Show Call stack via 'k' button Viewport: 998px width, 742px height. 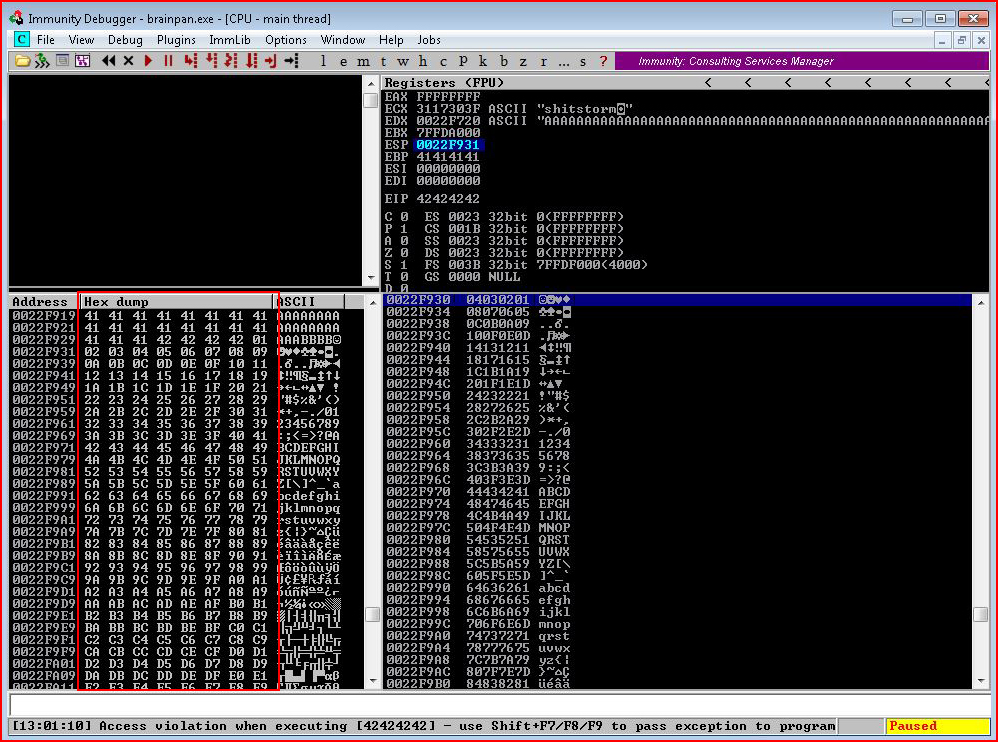pyautogui.click(x=482, y=61)
